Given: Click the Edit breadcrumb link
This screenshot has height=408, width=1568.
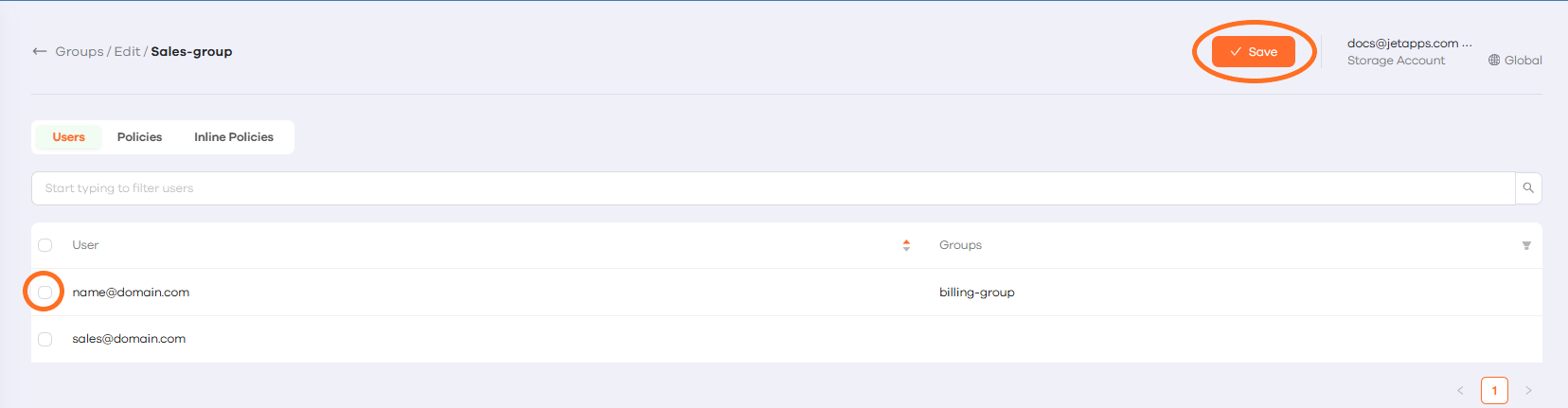Looking at the screenshot, I should tap(127, 51).
